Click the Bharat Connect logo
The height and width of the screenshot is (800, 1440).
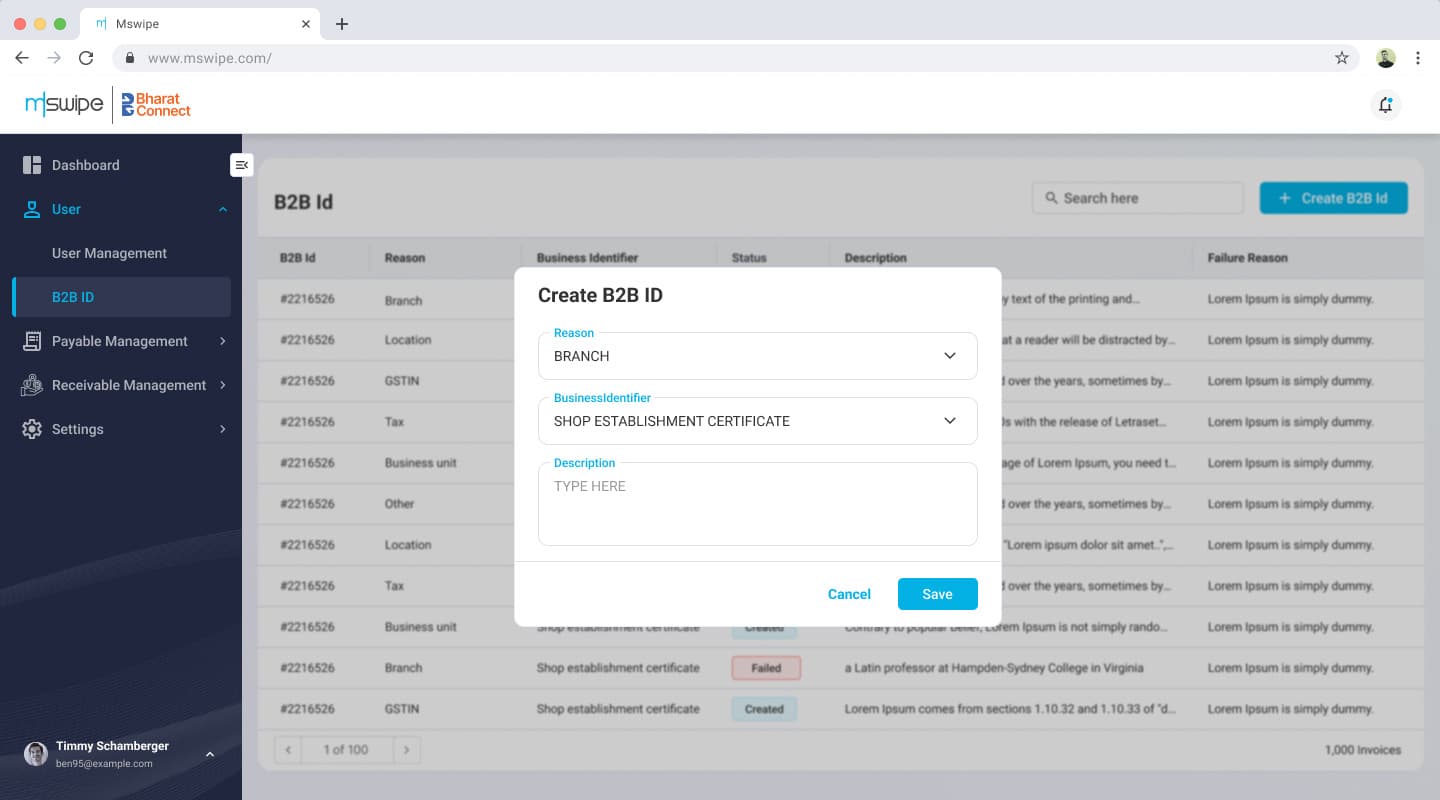pos(156,105)
